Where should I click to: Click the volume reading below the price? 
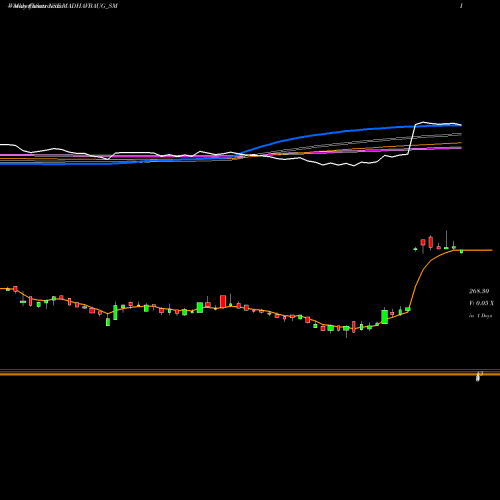[x=481, y=303]
